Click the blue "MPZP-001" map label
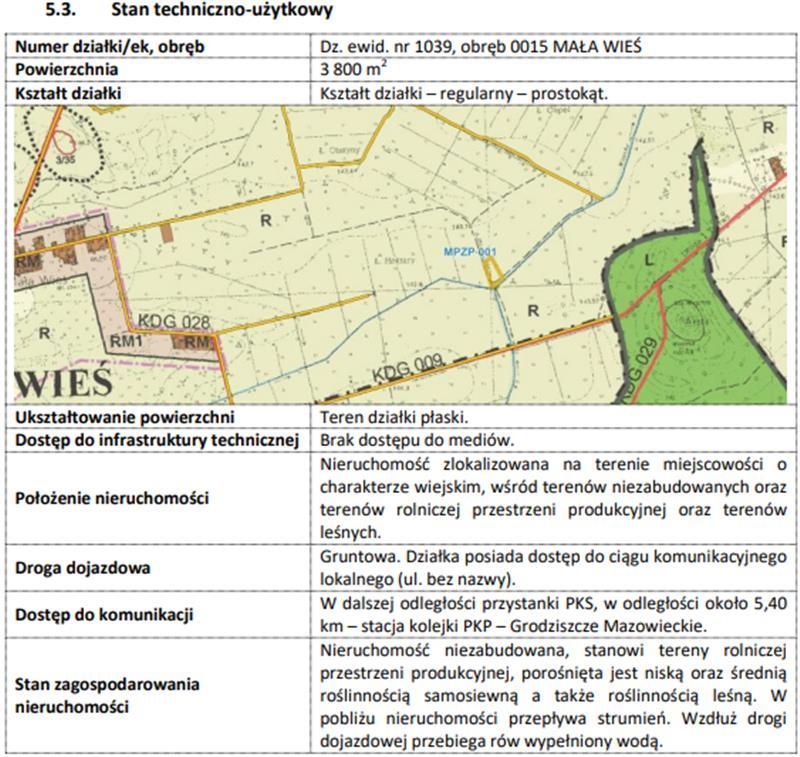 pyautogui.click(x=469, y=251)
